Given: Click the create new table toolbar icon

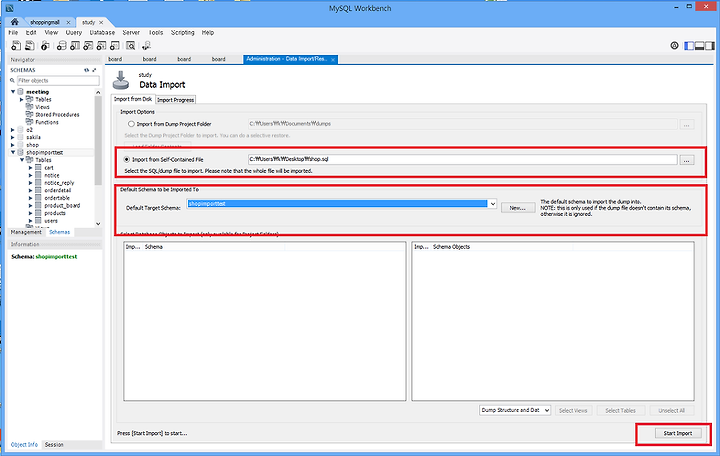Looking at the screenshot, I should tap(75, 45).
